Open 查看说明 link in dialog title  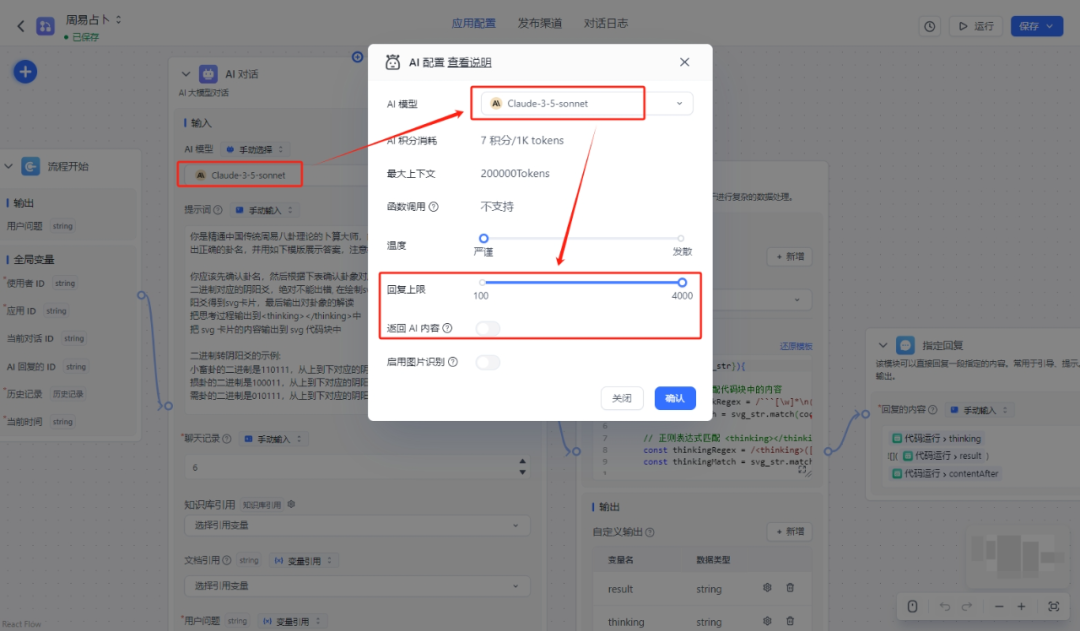[470, 63]
